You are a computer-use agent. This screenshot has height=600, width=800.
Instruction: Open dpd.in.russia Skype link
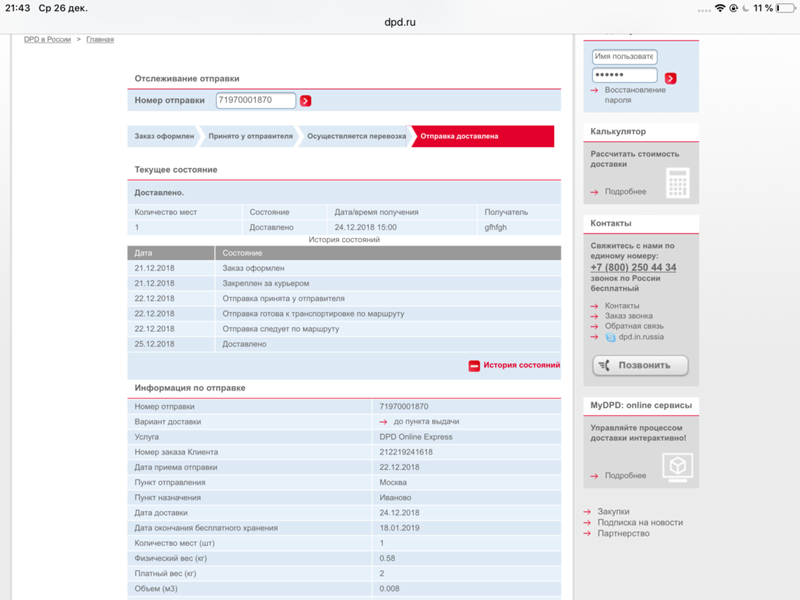pos(641,337)
